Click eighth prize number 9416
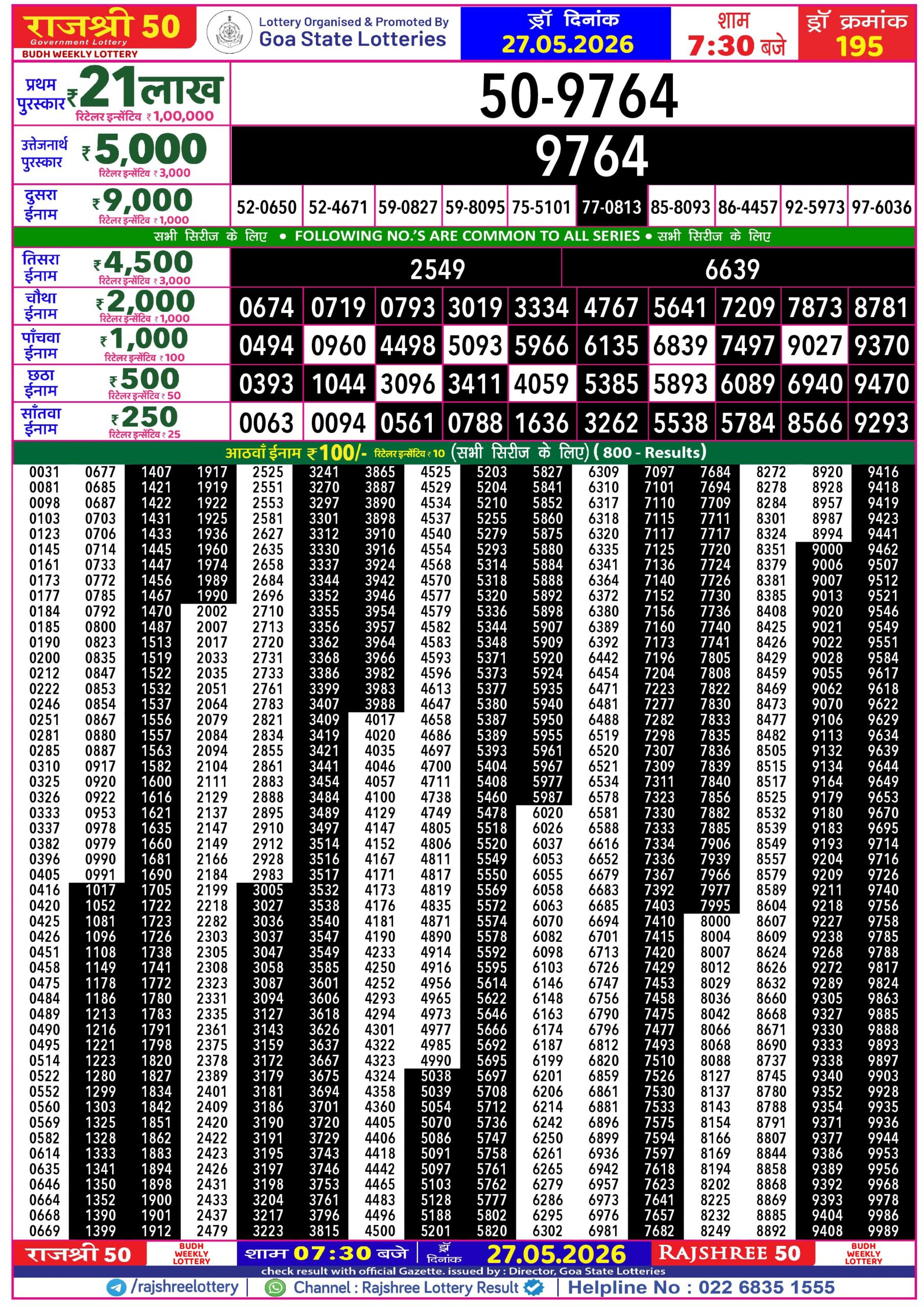This screenshot has height=1307, width=924. click(883, 472)
